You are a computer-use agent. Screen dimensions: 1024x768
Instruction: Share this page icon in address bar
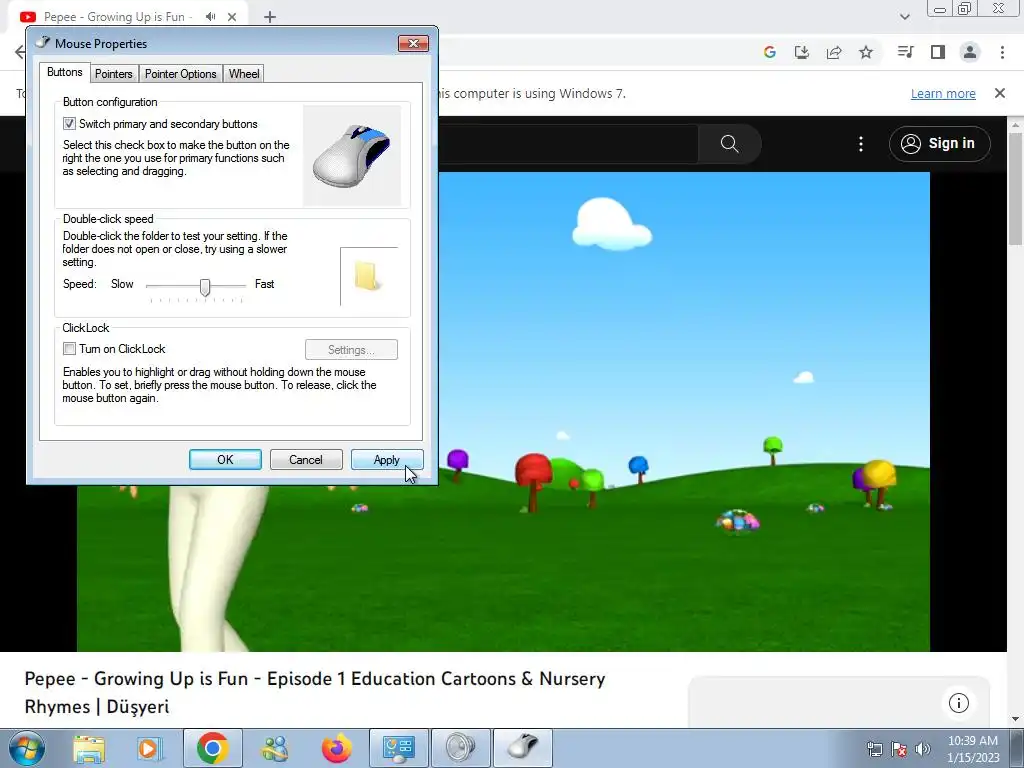[834, 52]
